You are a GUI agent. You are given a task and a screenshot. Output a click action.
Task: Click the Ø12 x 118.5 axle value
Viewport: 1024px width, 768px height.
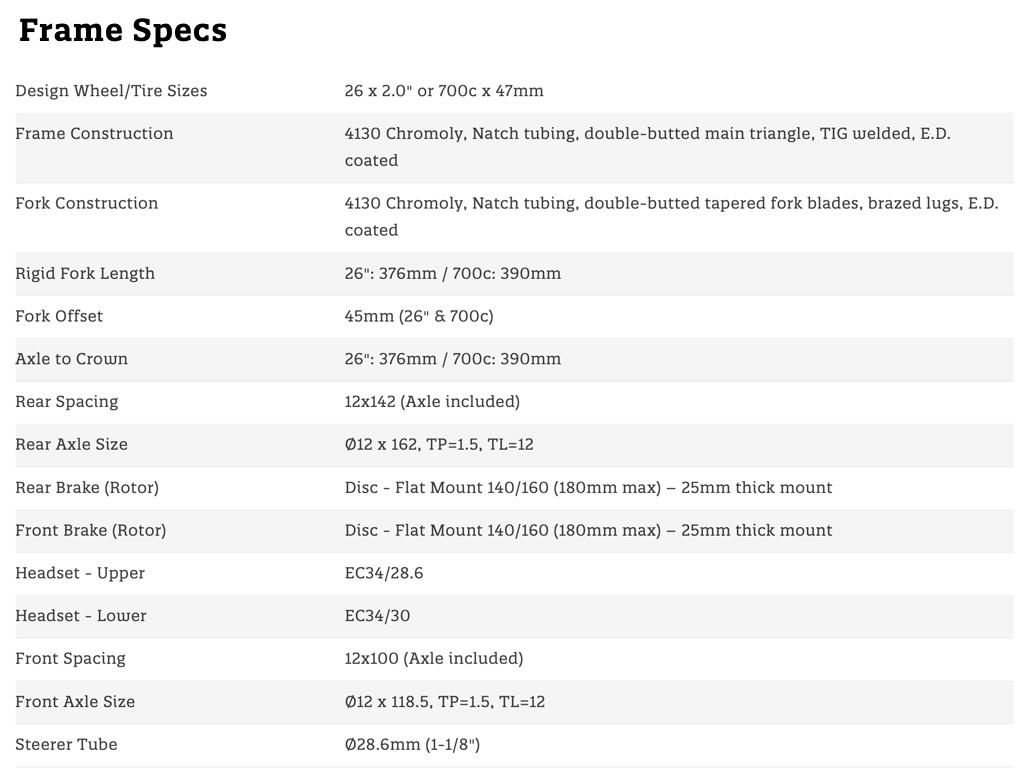(444, 702)
